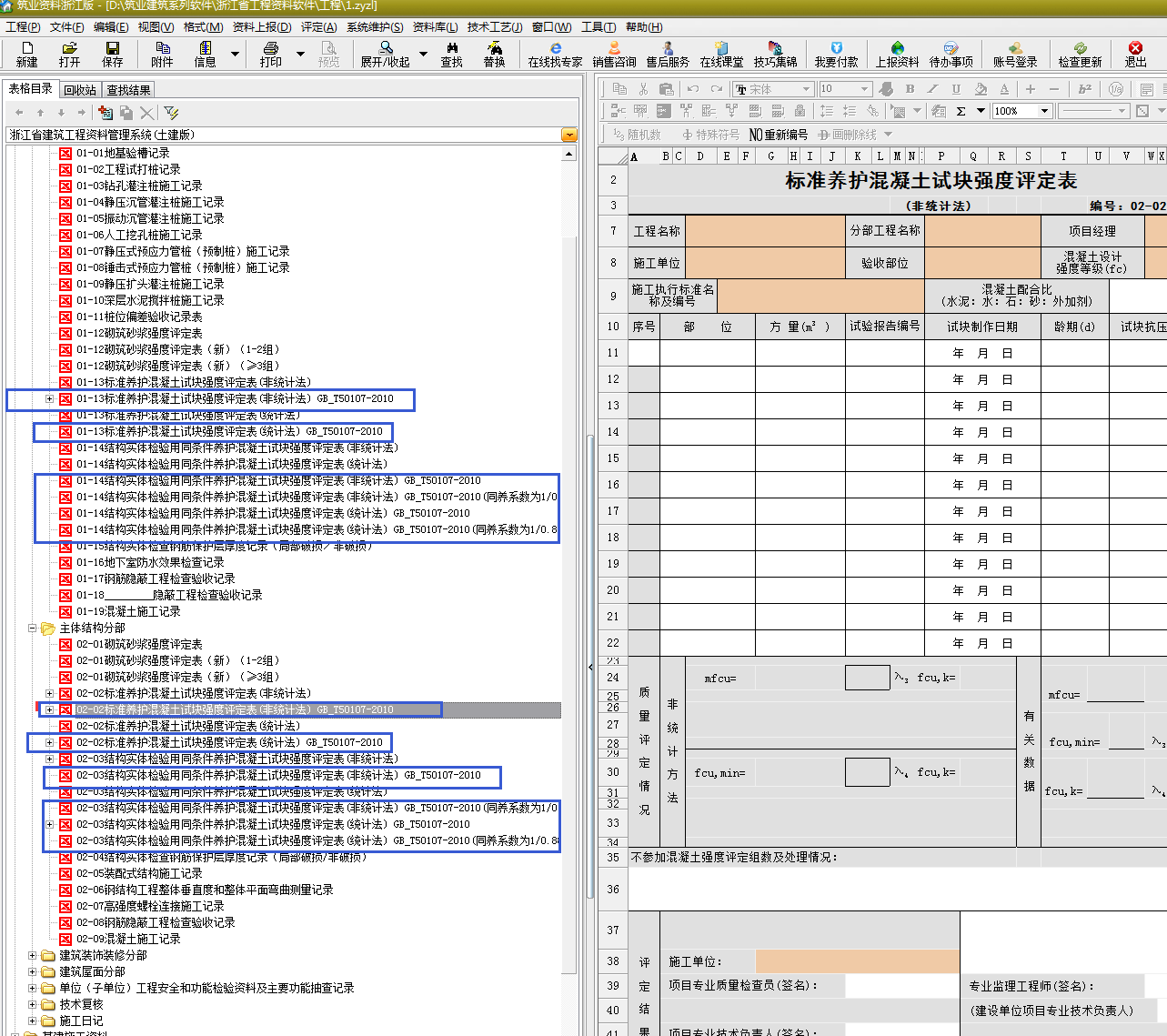Viewport: 1167px width, 1036px height.
Task: Open the line style dropdown
Action: (x=1122, y=111)
